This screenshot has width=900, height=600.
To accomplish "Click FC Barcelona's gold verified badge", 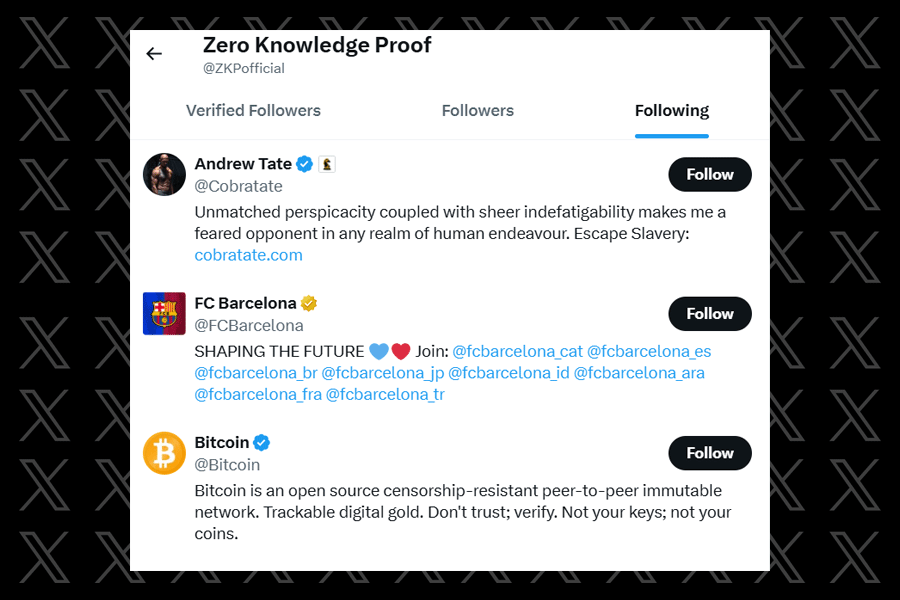I will 310,303.
